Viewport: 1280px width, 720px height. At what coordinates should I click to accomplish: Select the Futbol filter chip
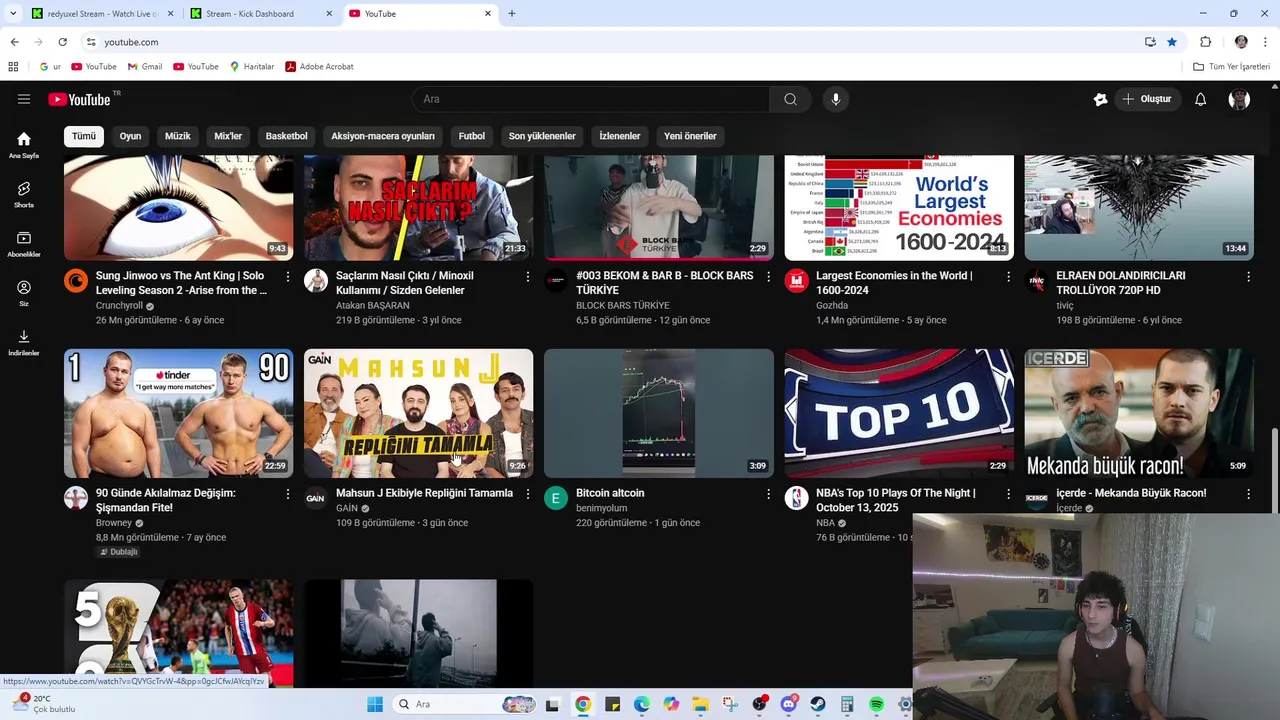(x=472, y=136)
